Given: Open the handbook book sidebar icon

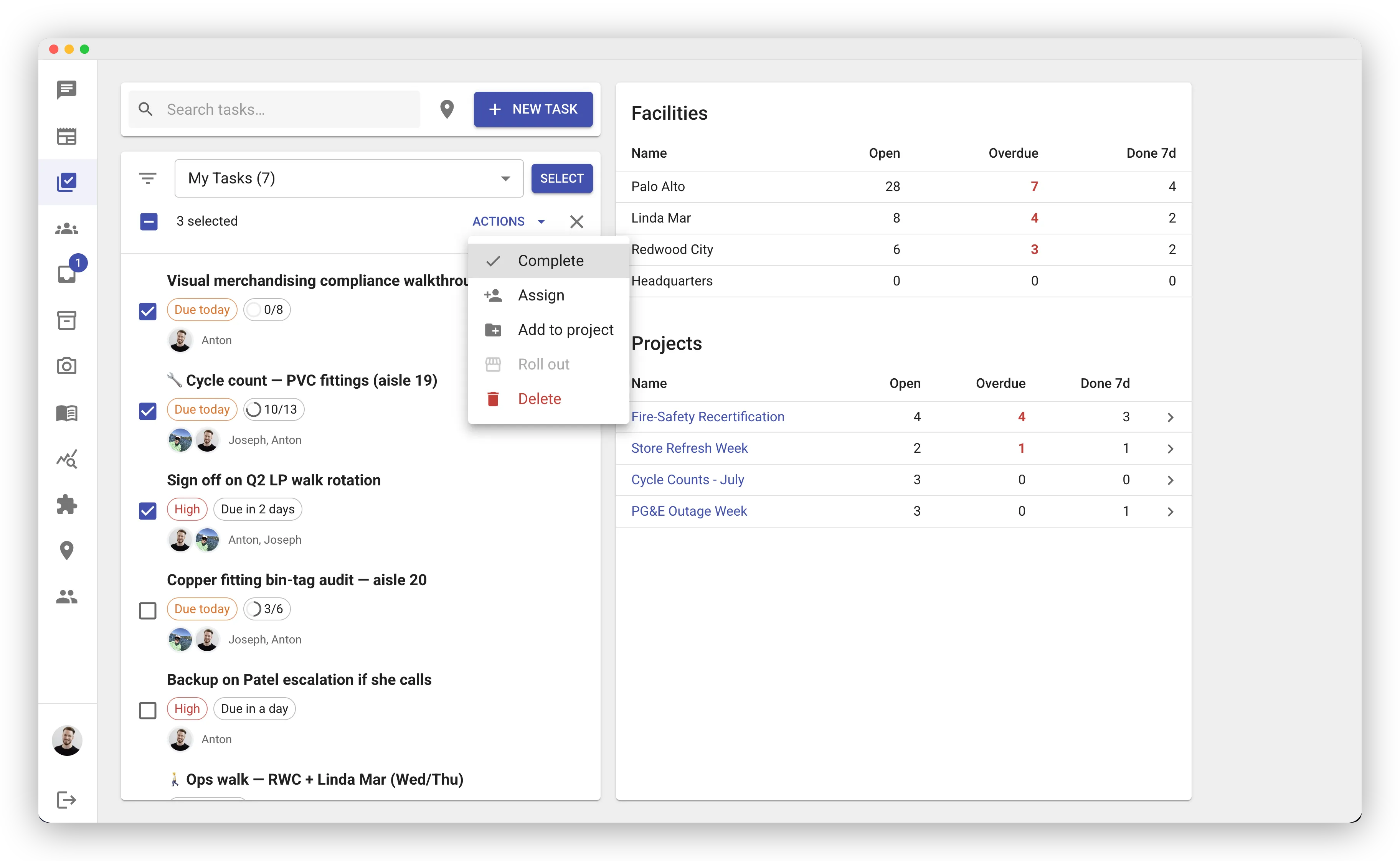Looking at the screenshot, I should click(x=67, y=413).
